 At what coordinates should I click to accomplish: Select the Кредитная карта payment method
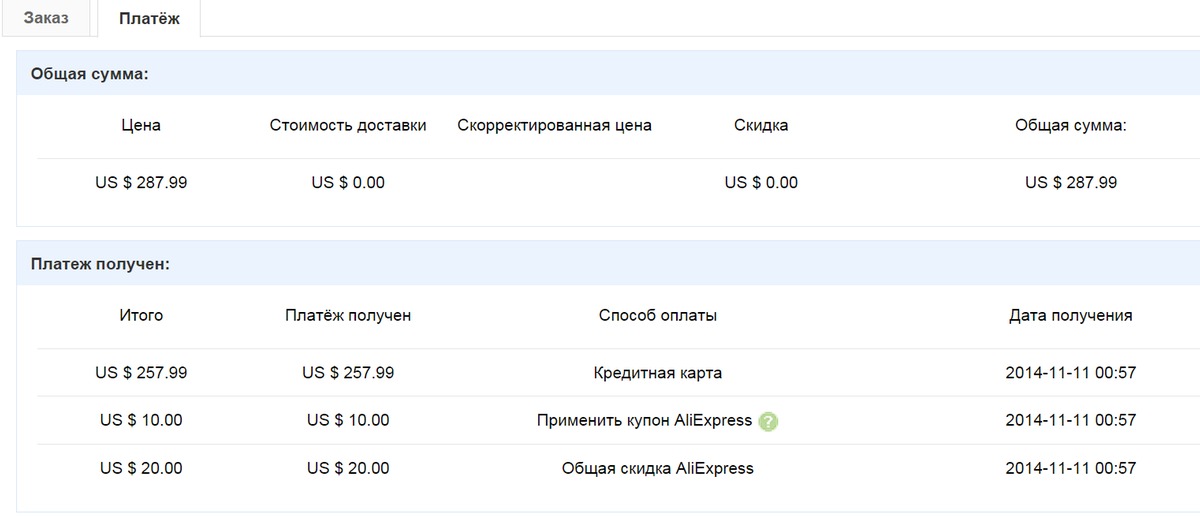(657, 373)
